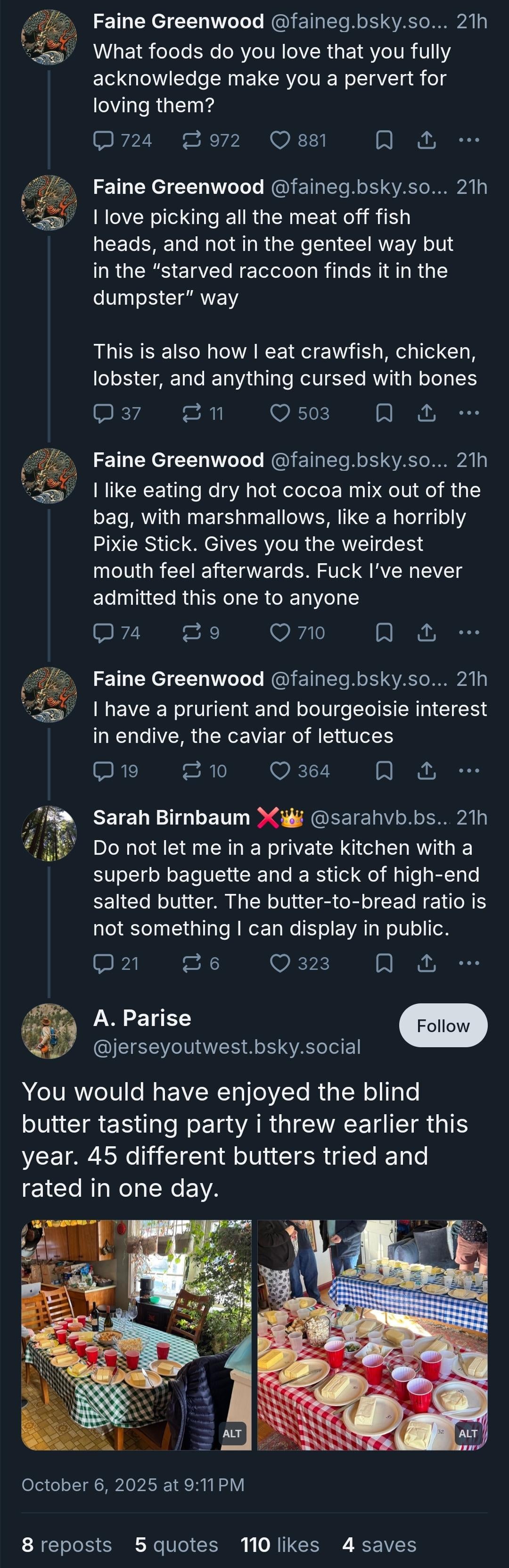Open A. Parise's profile avatar
Image resolution: width=509 pixels, height=1568 pixels.
pyautogui.click(x=49, y=1031)
